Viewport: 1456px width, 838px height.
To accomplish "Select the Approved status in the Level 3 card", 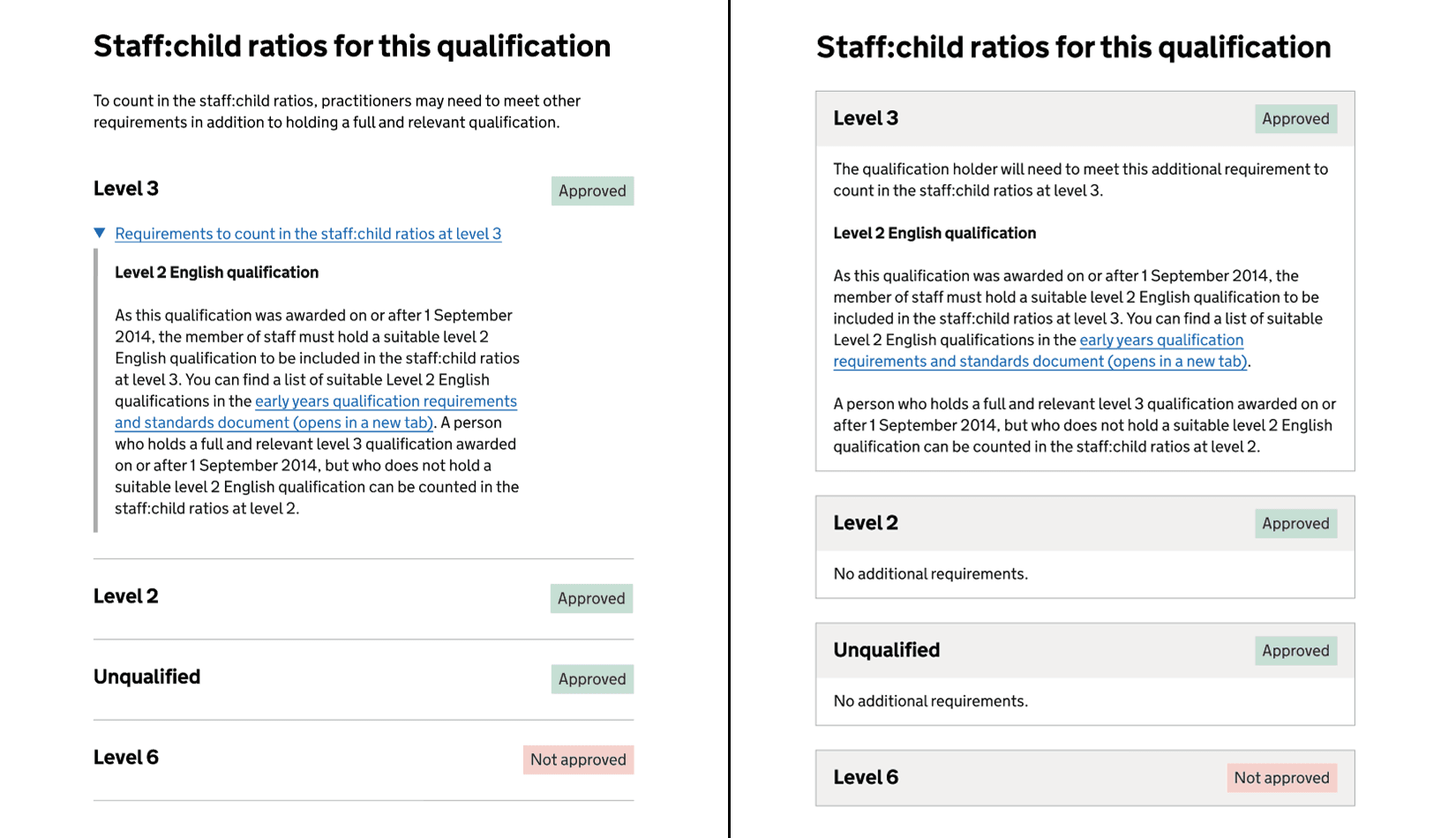I will tap(1295, 118).
